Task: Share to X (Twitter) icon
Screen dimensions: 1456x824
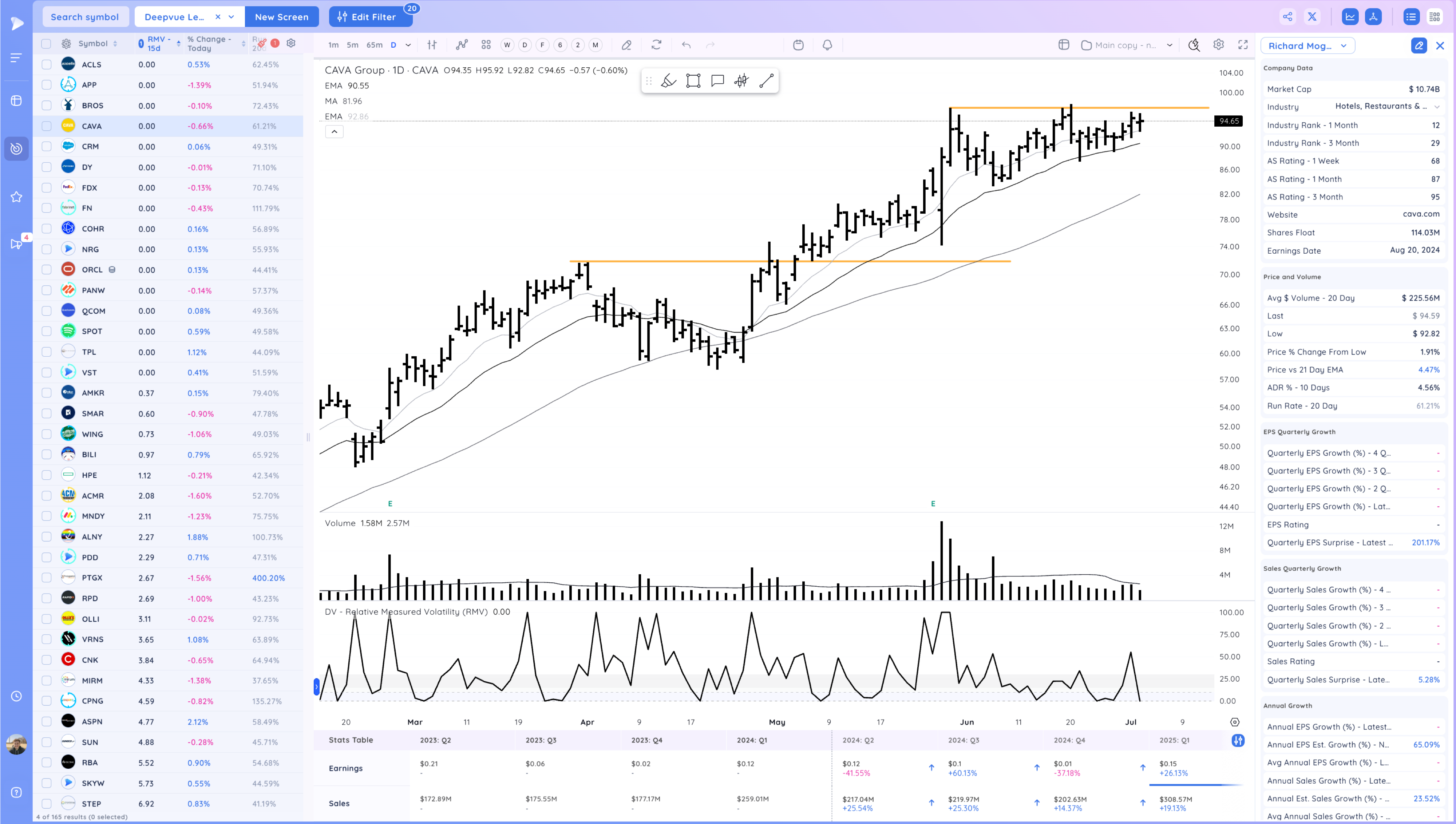Action: coord(1312,16)
